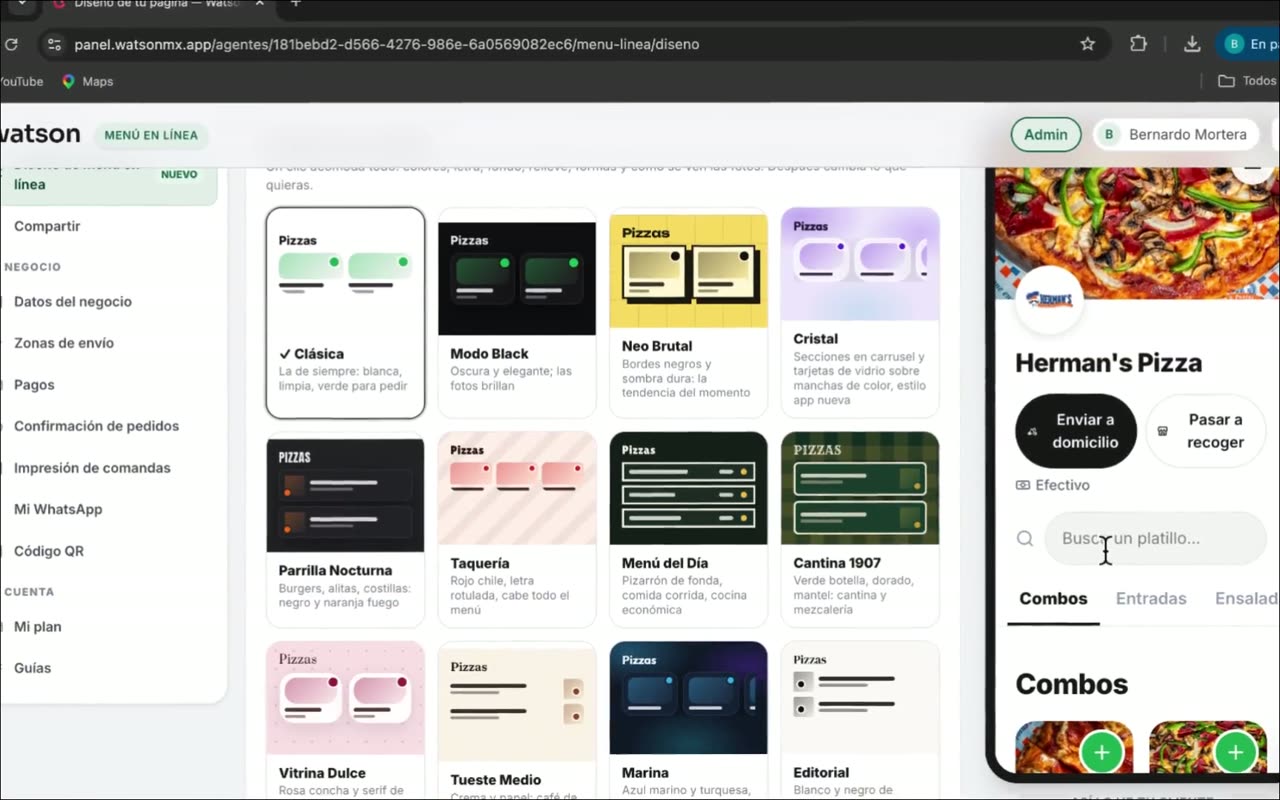The image size is (1280, 800).
Task: Select the Parrilla Nocturna theme
Action: pyautogui.click(x=345, y=529)
